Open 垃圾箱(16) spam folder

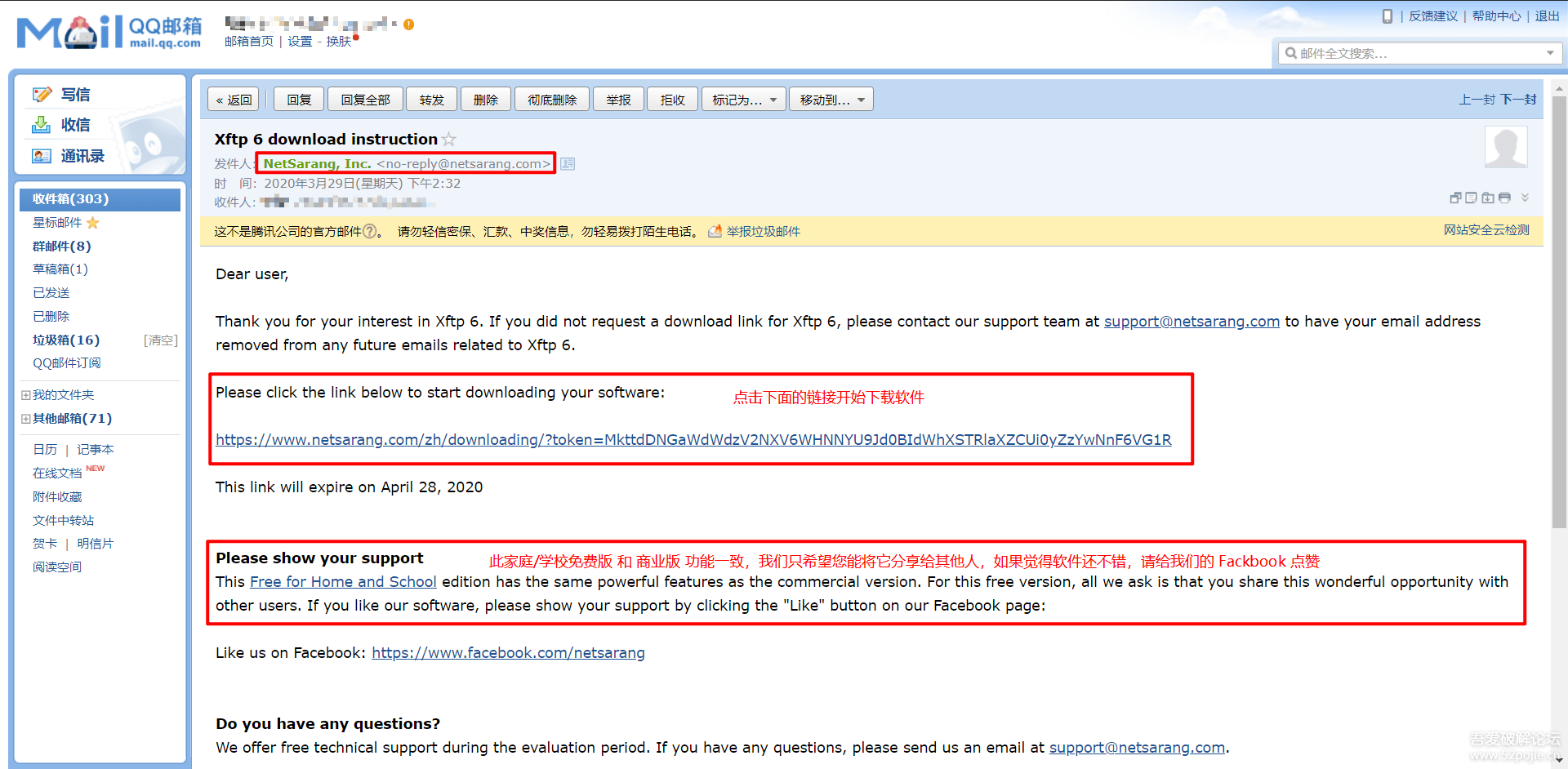pos(66,340)
